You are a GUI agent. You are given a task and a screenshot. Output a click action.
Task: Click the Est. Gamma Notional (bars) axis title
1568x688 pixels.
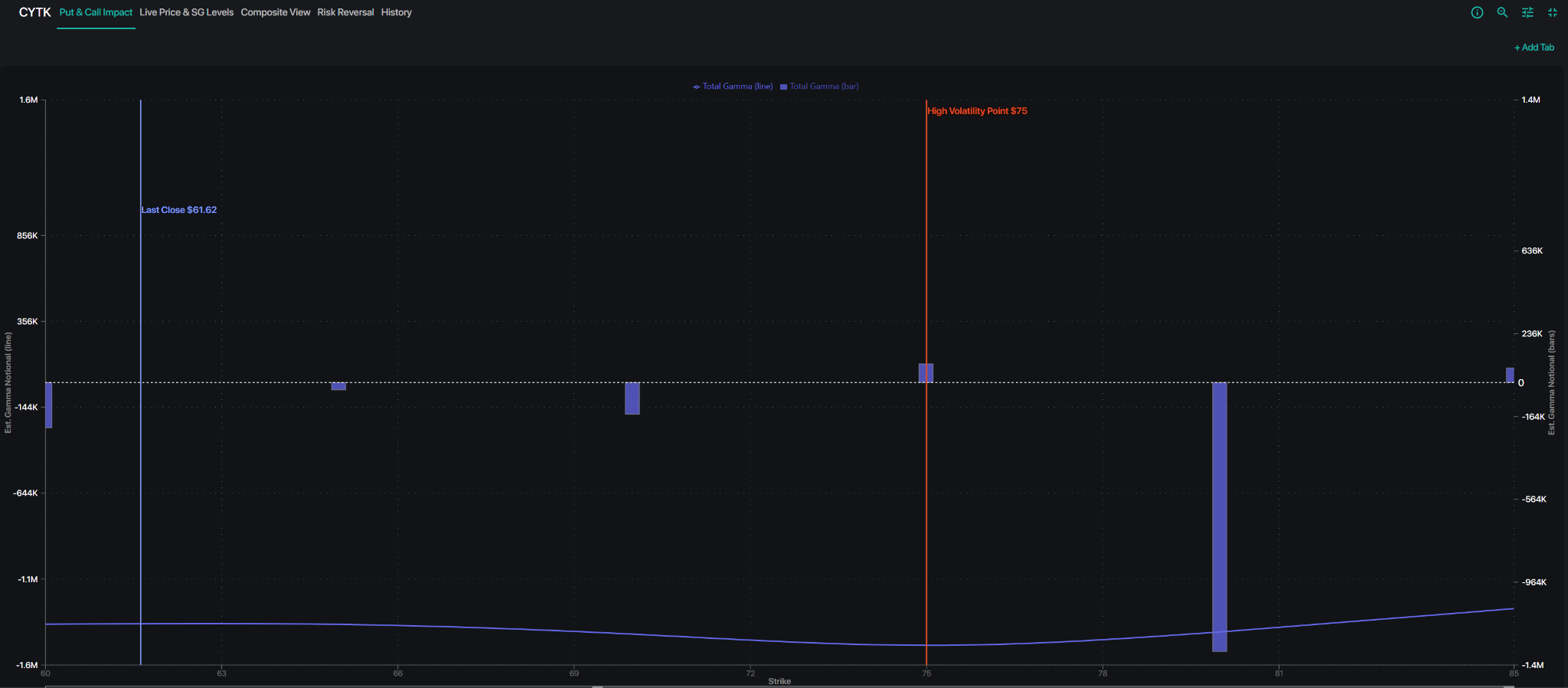[x=1552, y=382]
